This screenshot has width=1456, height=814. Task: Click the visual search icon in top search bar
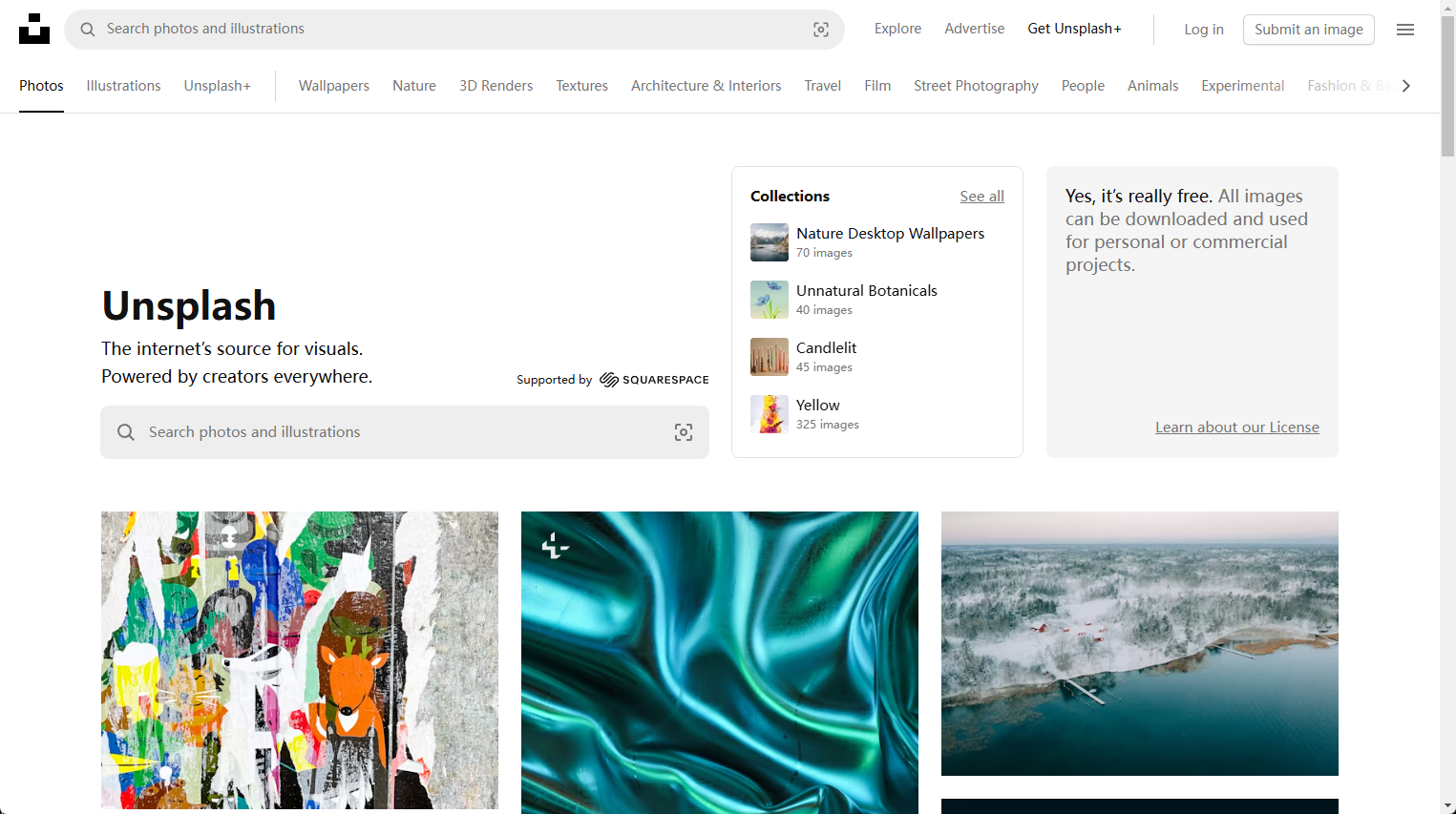[820, 30]
